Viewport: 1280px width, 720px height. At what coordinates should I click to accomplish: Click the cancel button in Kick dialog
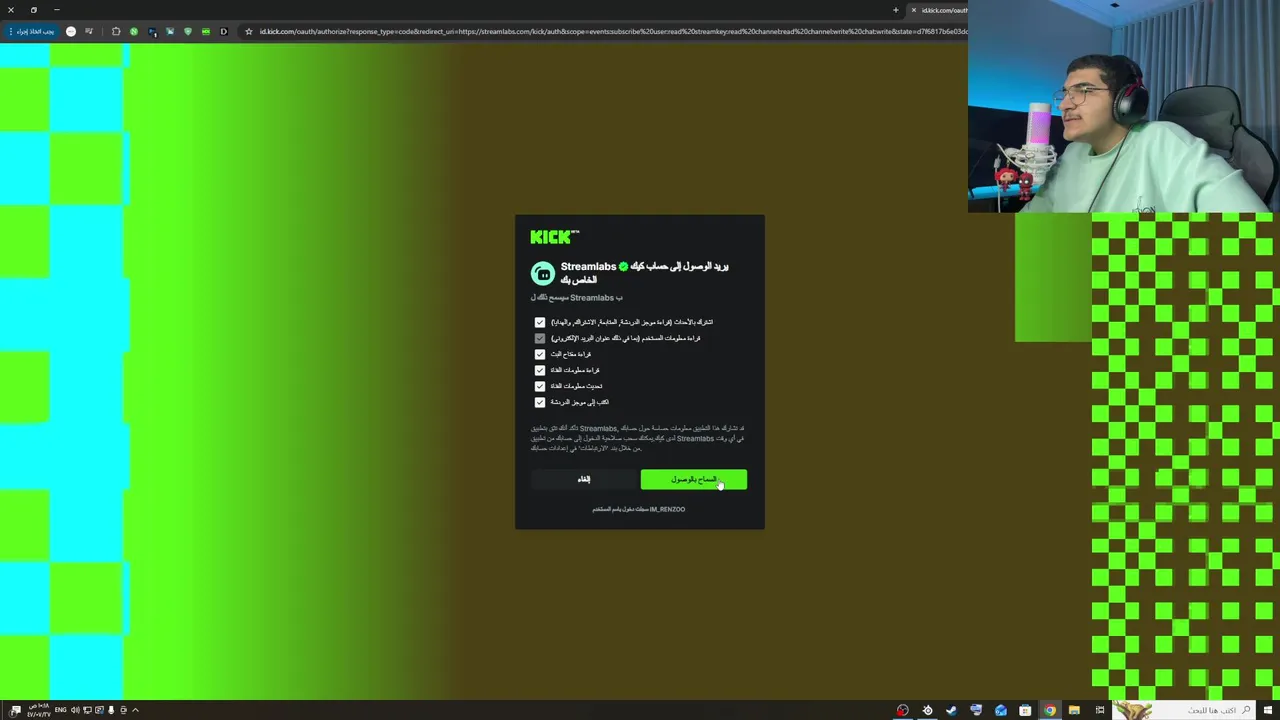(x=584, y=480)
